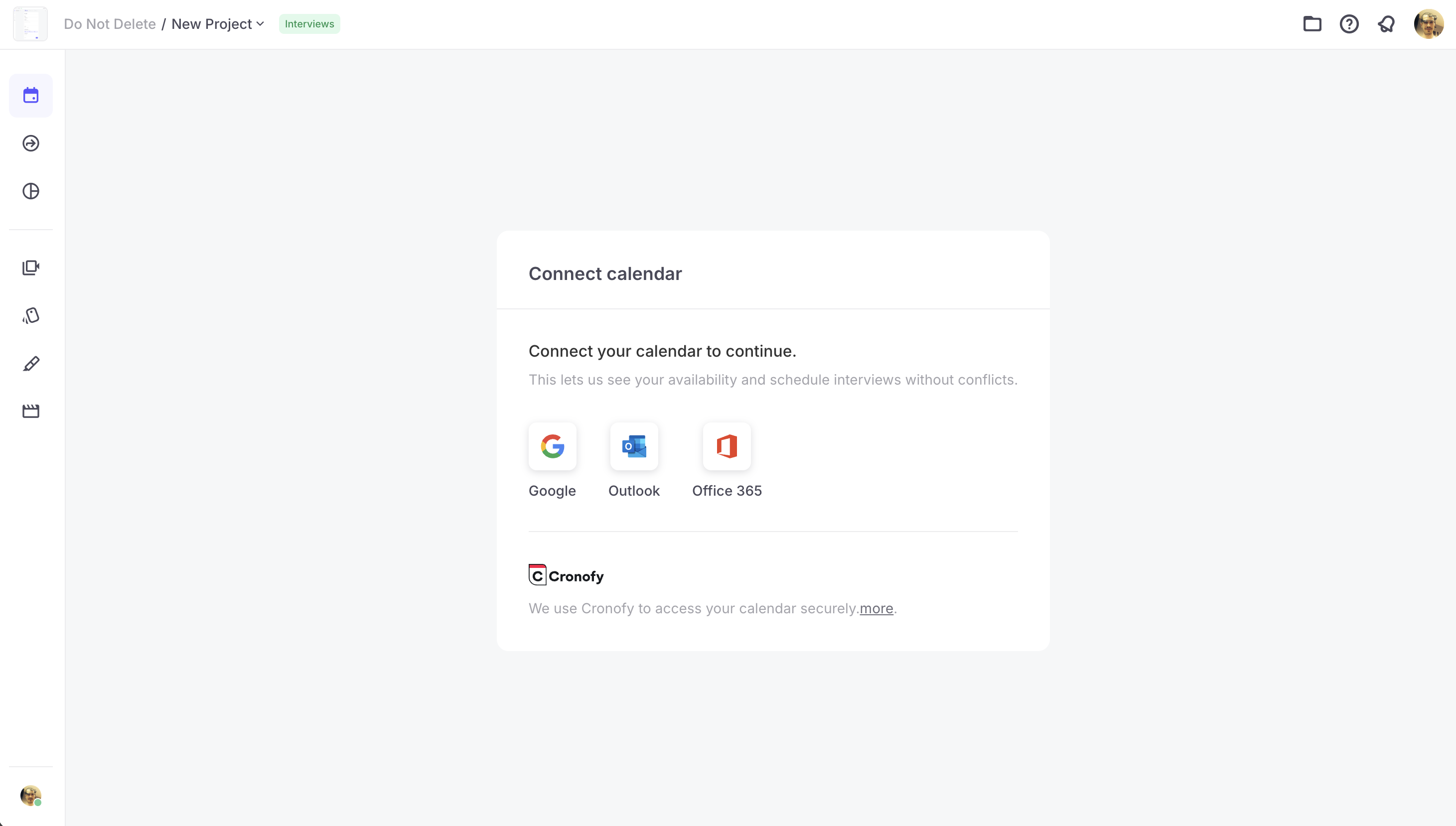Open the folder icon in top bar

click(1312, 24)
